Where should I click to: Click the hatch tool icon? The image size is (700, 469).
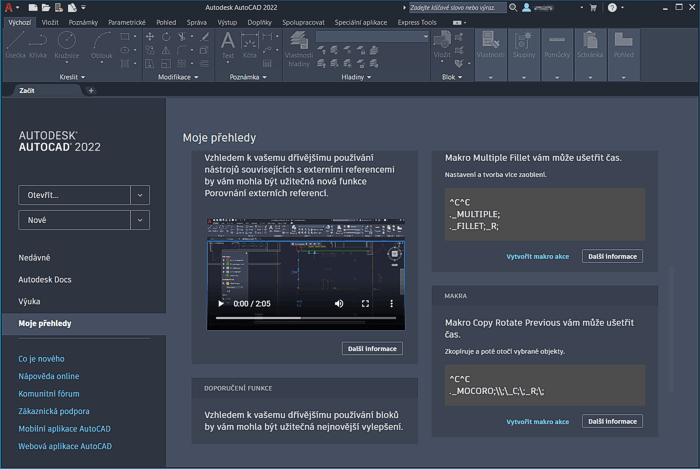coord(125,63)
